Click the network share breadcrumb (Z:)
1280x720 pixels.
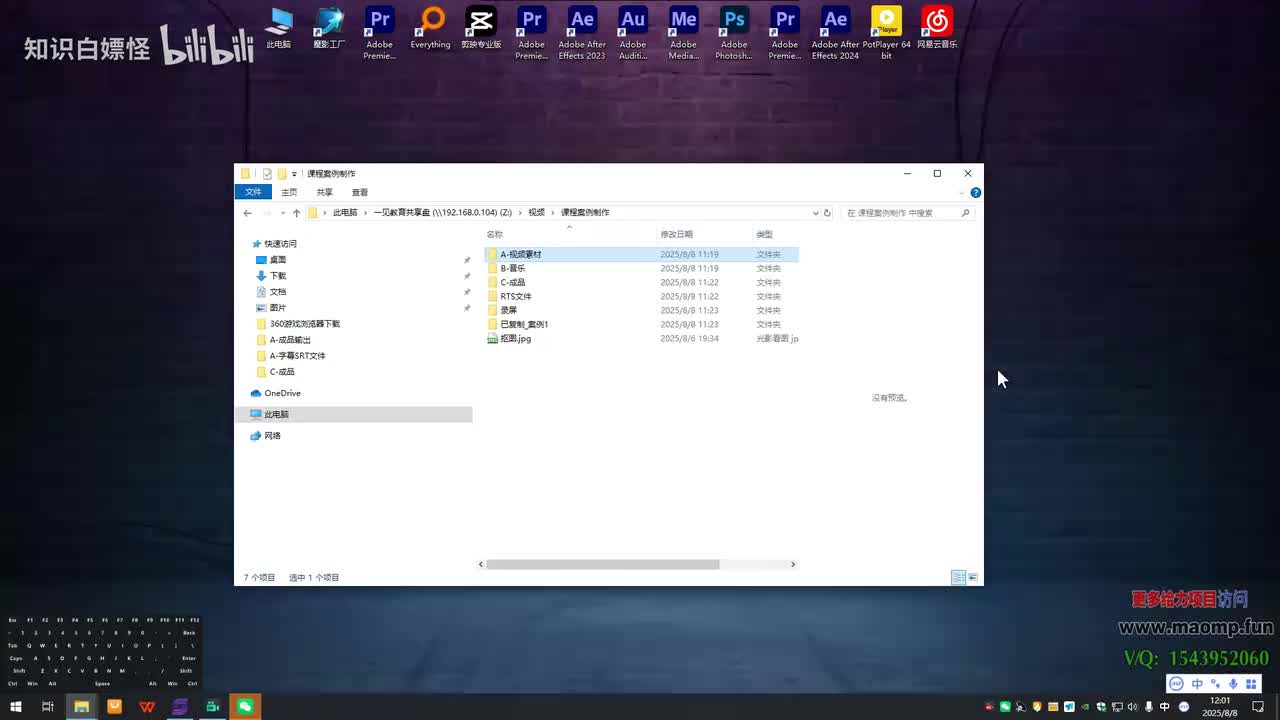pyautogui.click(x=442, y=213)
